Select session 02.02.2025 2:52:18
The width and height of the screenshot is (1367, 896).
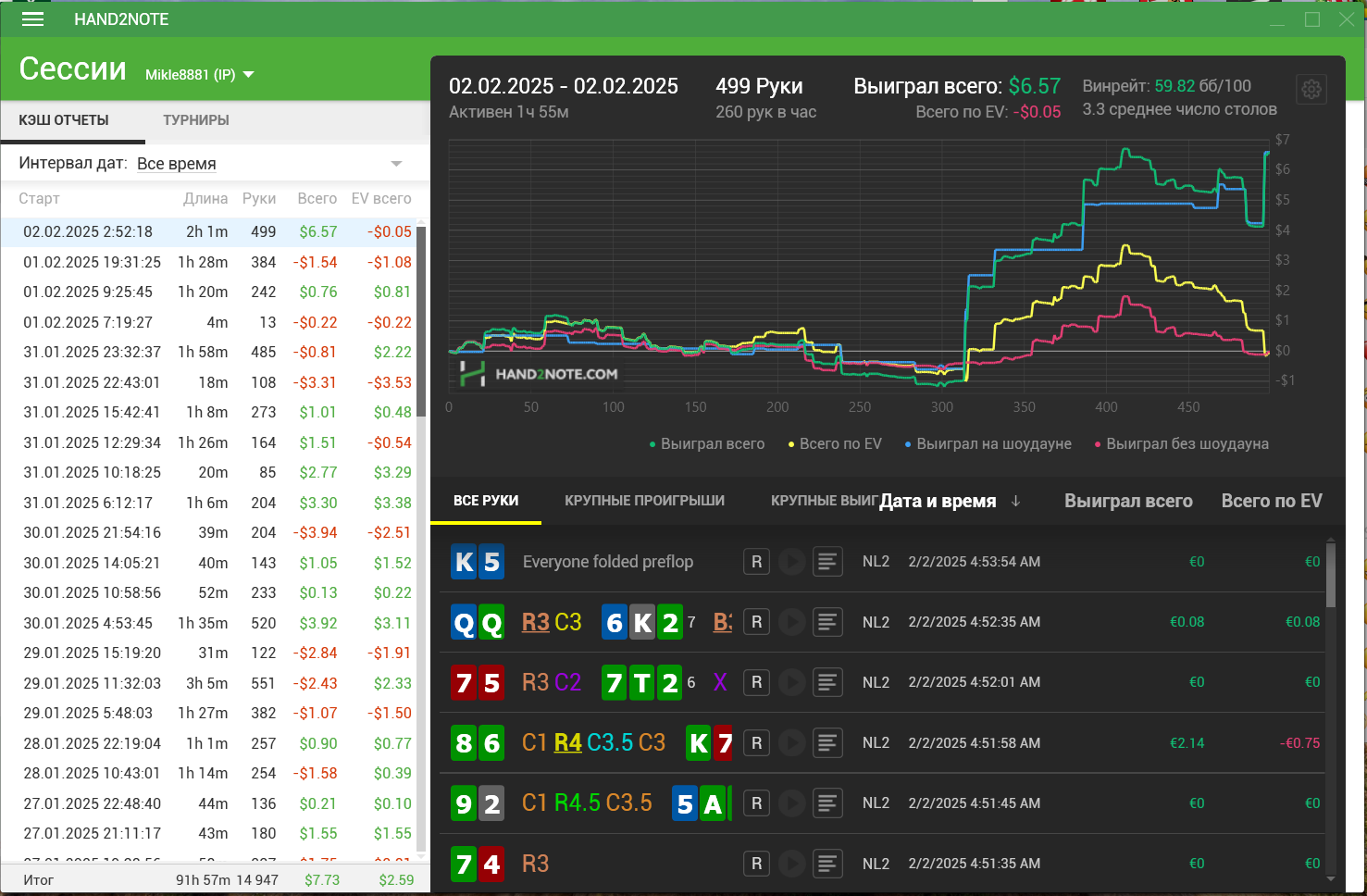point(208,231)
